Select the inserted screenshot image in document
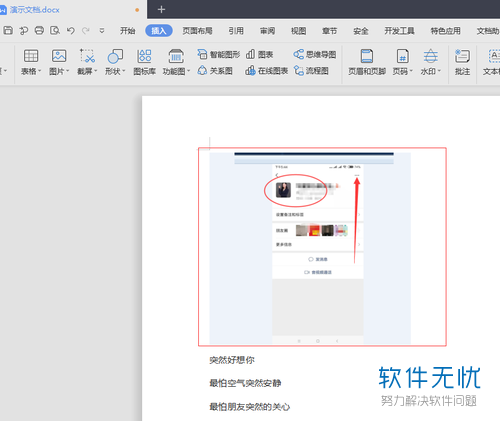 pos(310,248)
